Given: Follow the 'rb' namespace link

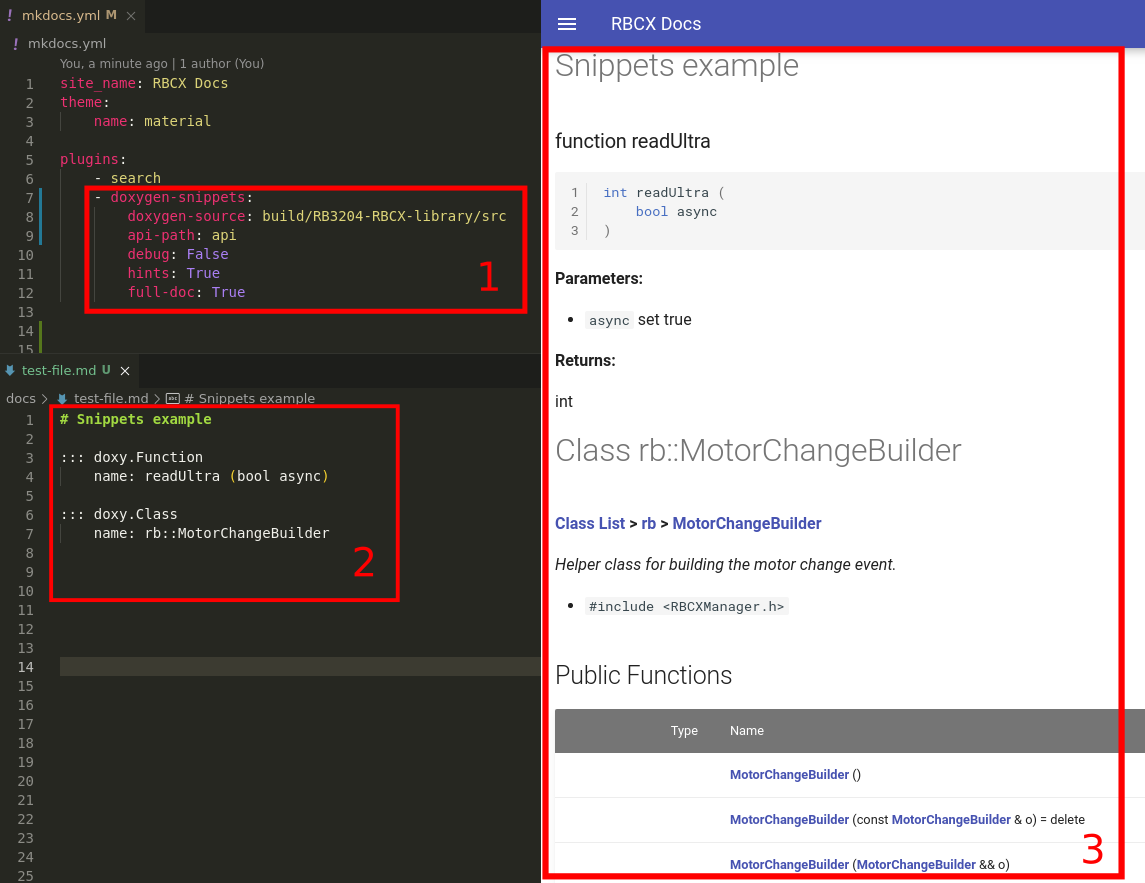Looking at the screenshot, I should pyautogui.click(x=648, y=523).
